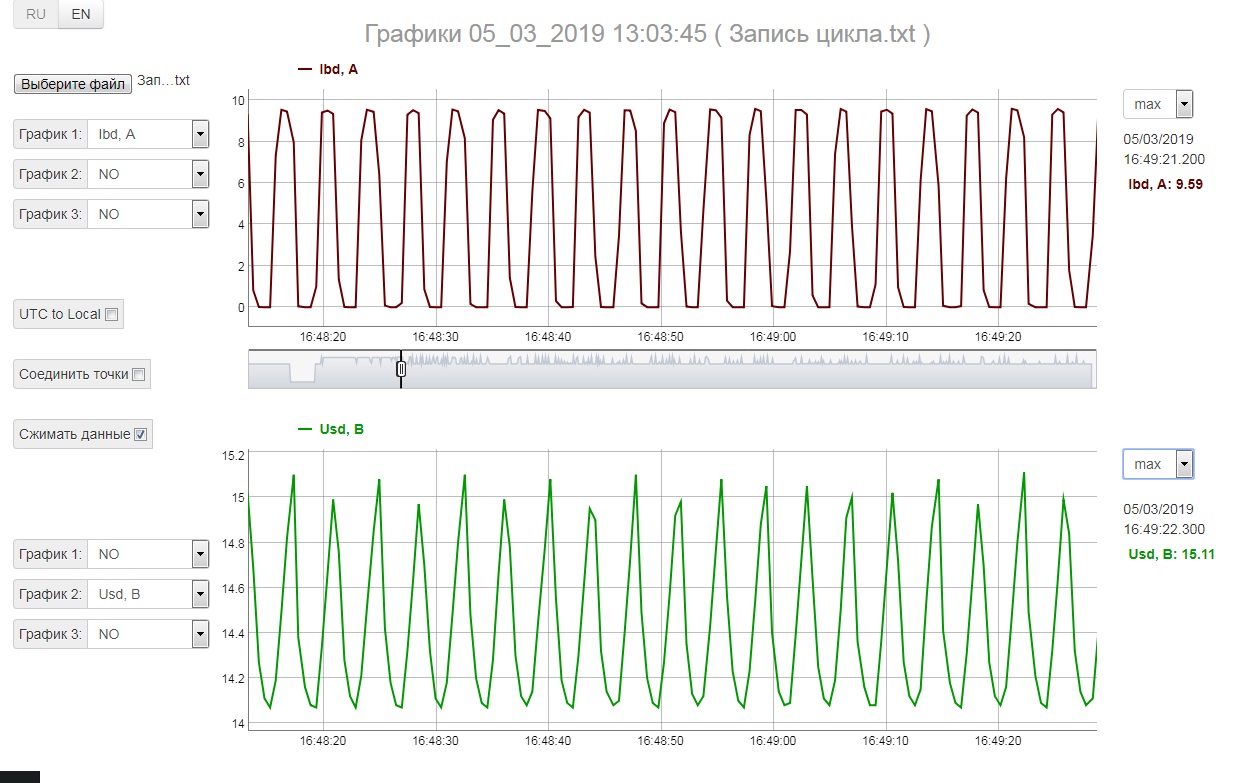Toggle the Соединить точки checkbox
The image size is (1233, 783).
[x=139, y=374]
